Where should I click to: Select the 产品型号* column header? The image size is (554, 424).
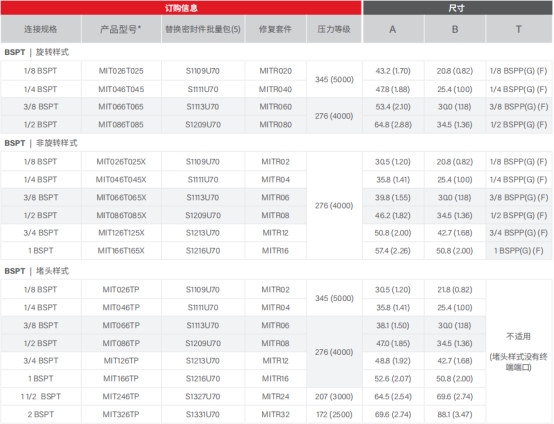click(121, 29)
